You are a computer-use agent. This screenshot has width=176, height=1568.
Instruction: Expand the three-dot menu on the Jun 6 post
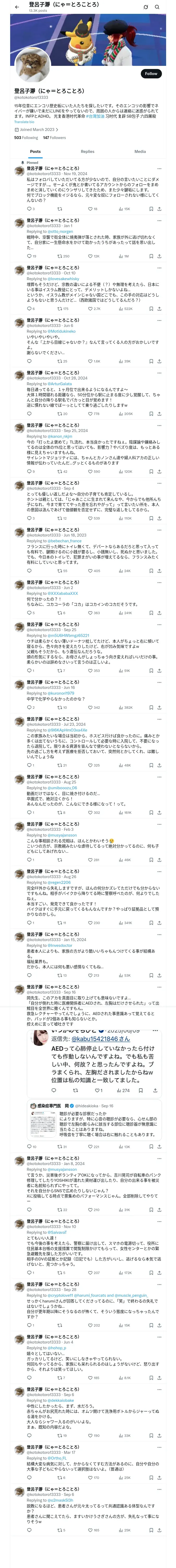click(160, 320)
